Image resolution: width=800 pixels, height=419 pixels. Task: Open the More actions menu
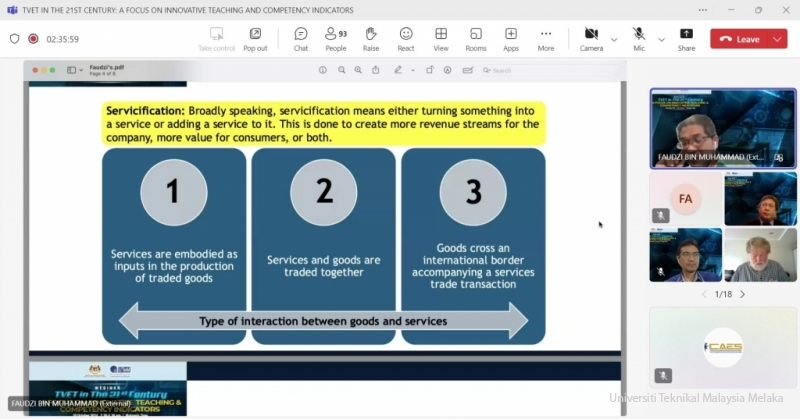tap(546, 39)
